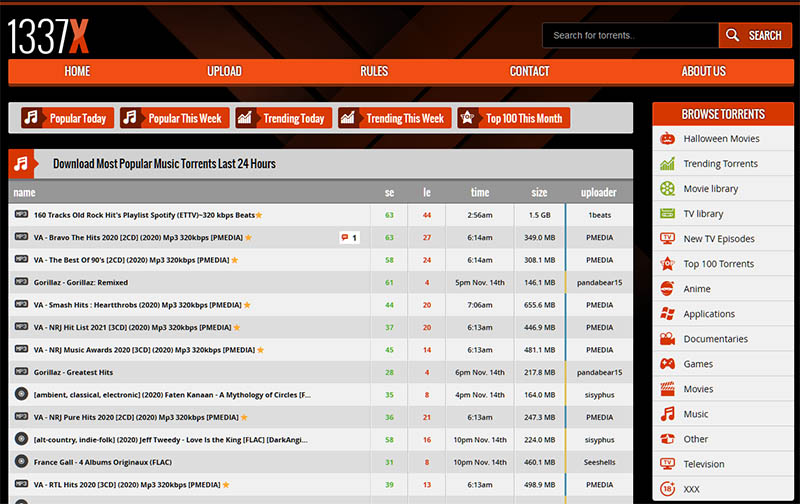
Task: Switch to Top 100 This Month tab
Action: [x=513, y=118]
